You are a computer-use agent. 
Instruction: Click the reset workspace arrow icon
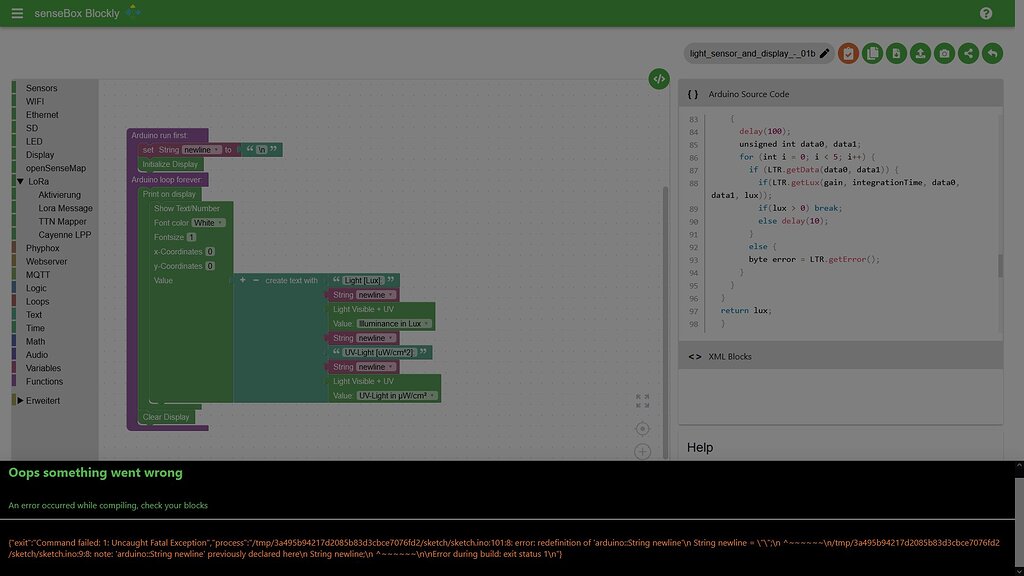click(992, 53)
